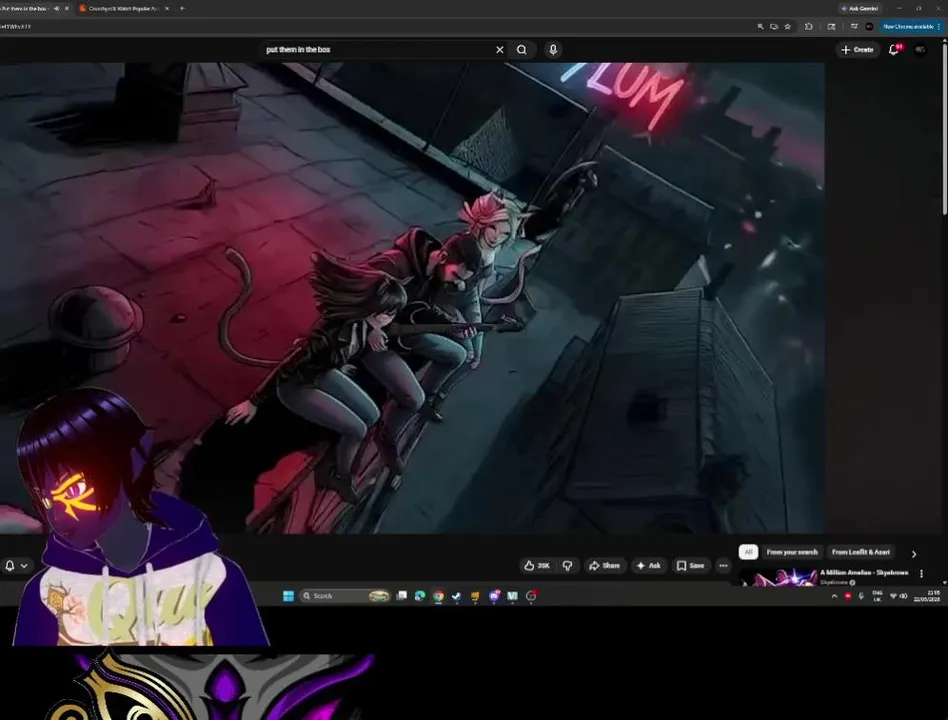Screen dimensions: 948x720
Task: Click the Windows taskbar search box
Action: 345,596
